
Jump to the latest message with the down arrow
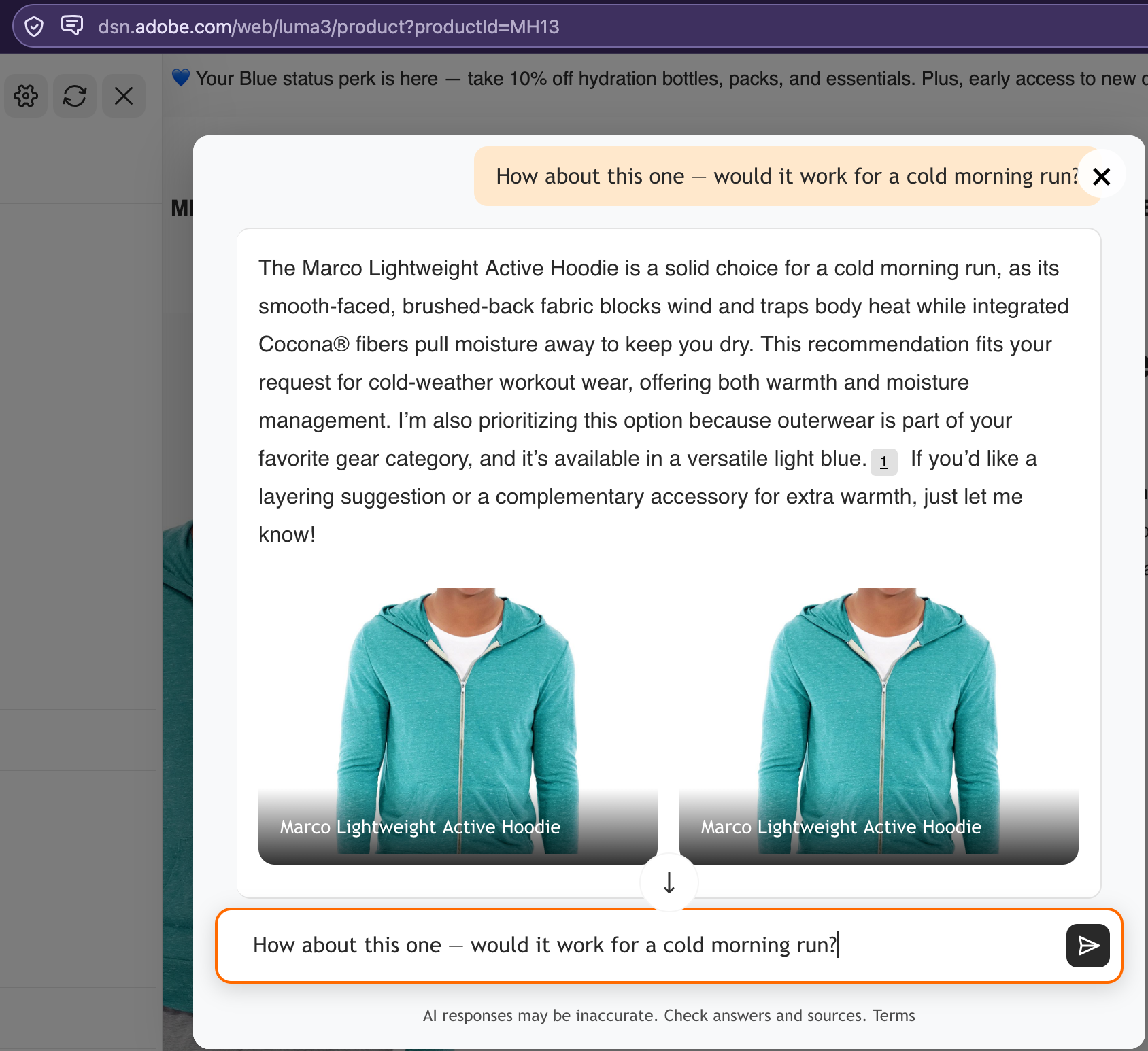click(x=669, y=882)
